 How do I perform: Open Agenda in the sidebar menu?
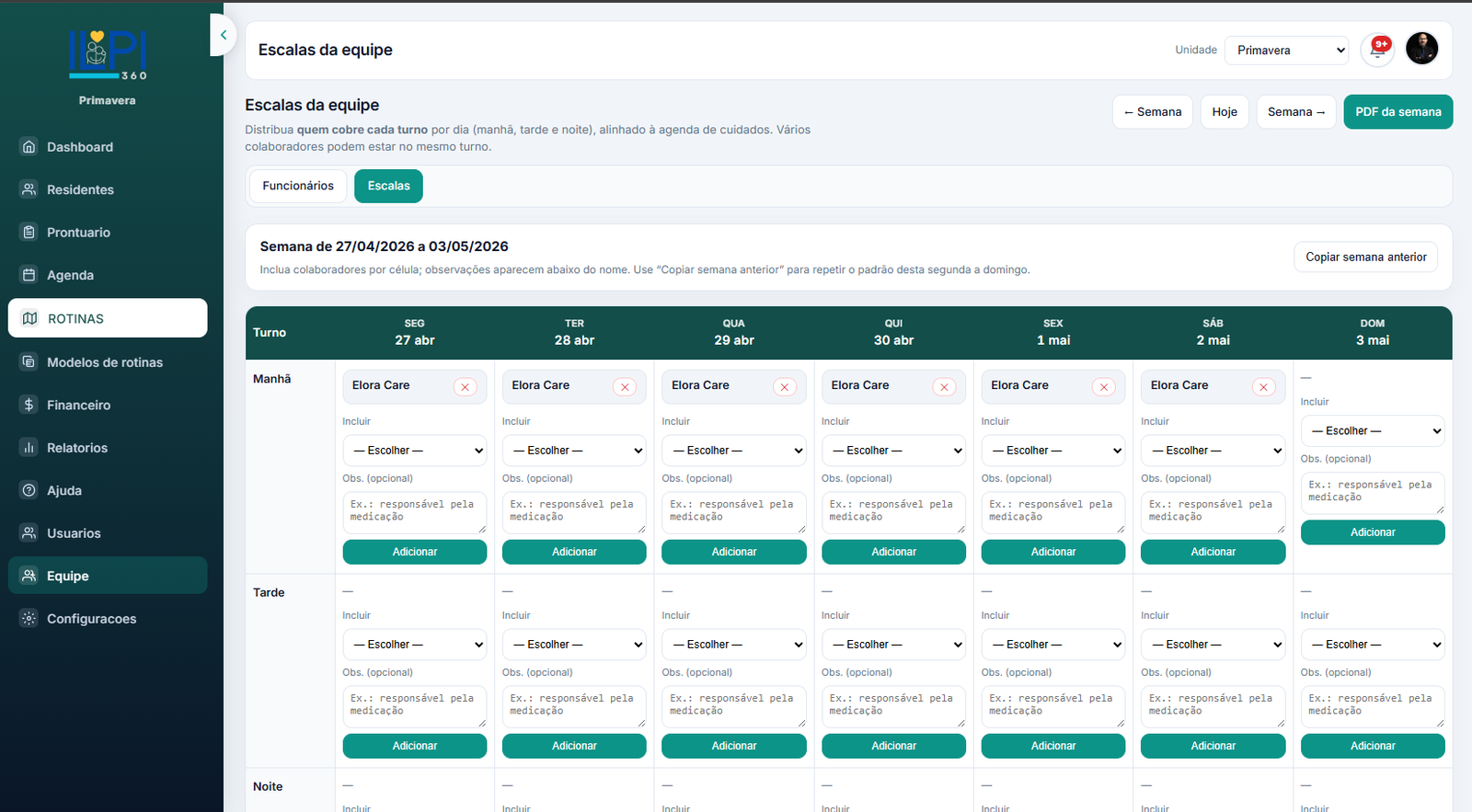tap(108, 275)
